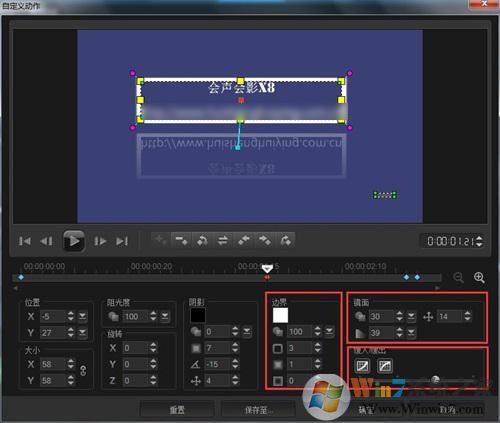The image size is (500, 423).
Task: Adjust the shadow distance spinner next to 4
Action: click(x=235, y=380)
